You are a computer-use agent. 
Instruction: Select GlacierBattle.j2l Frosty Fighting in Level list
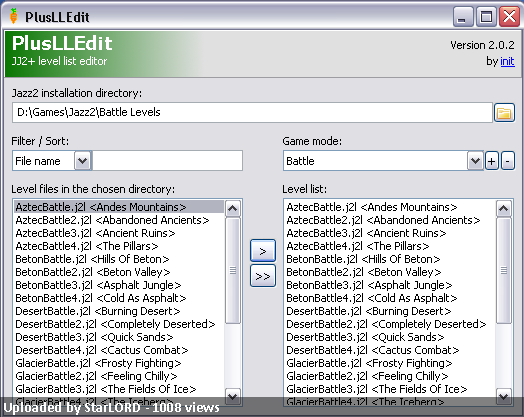pyautogui.click(x=369, y=363)
